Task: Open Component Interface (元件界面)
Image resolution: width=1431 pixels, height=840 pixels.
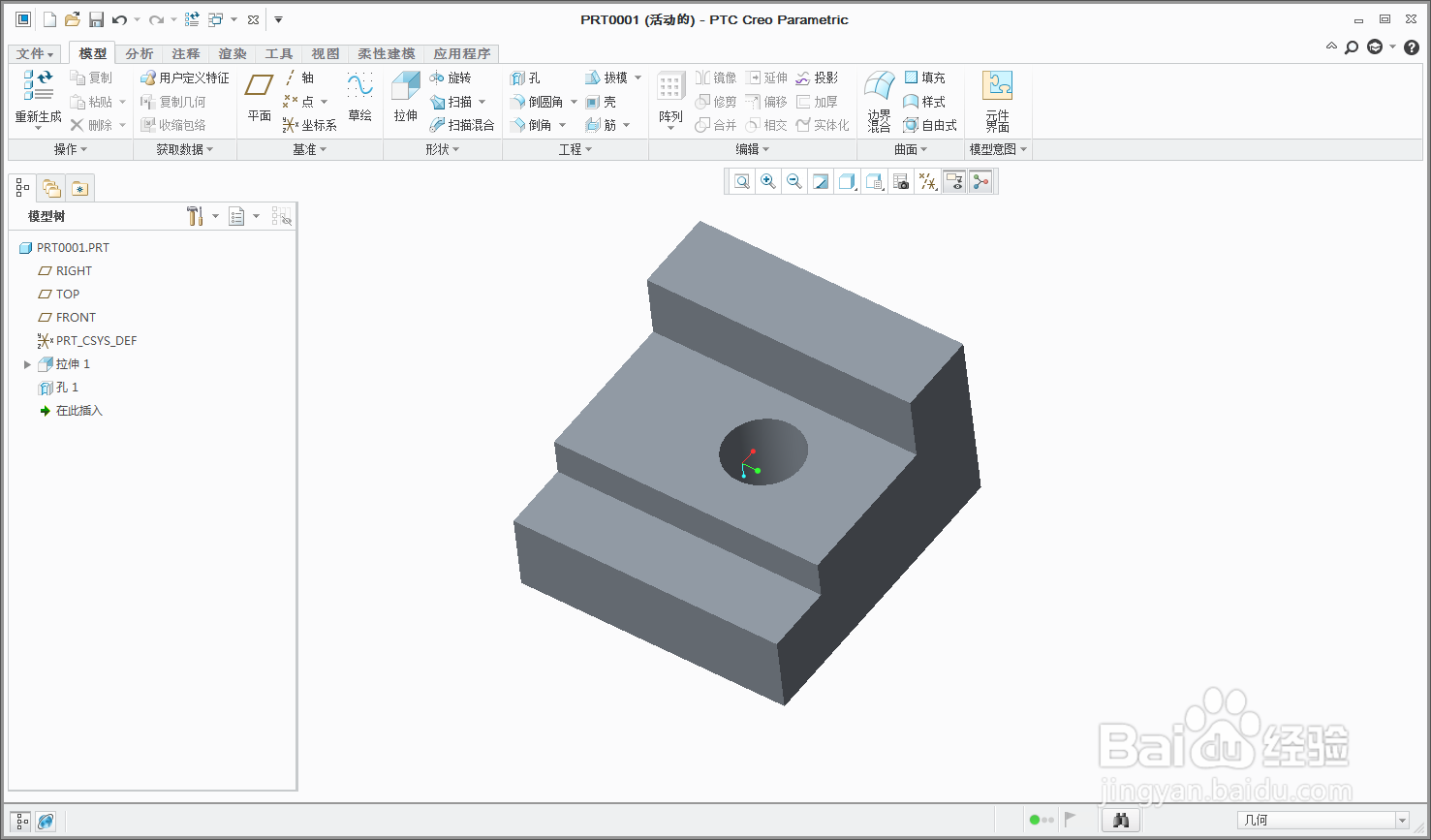Action: 997,101
